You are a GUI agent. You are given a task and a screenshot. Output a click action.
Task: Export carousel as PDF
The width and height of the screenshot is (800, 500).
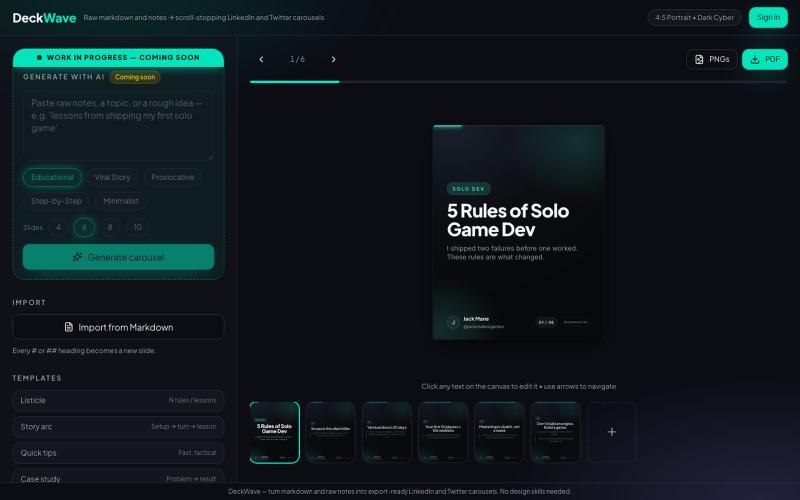pos(765,59)
